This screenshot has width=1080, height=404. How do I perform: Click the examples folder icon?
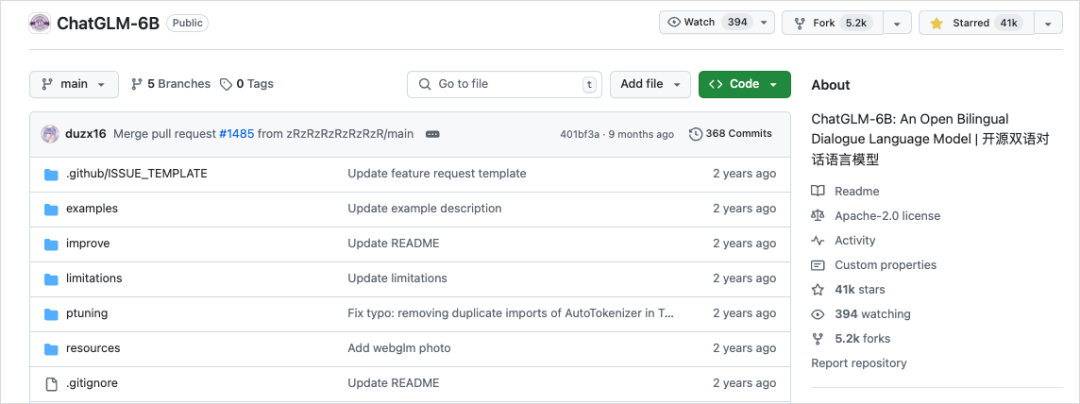52,209
